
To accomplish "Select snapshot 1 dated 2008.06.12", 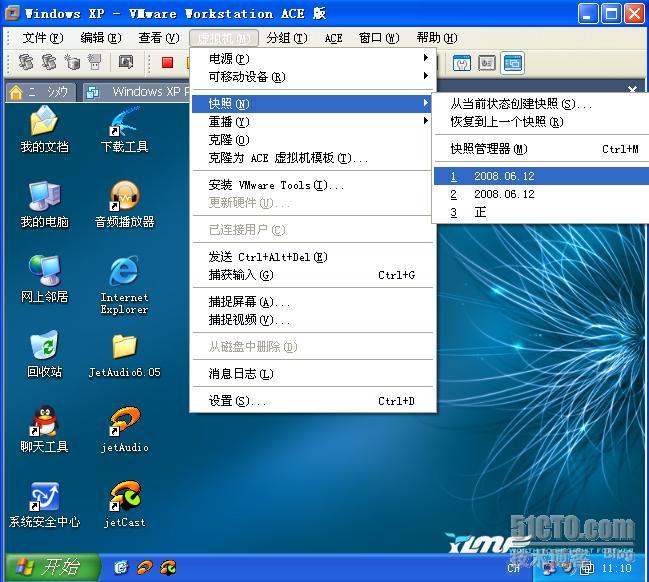I will click(x=541, y=176).
